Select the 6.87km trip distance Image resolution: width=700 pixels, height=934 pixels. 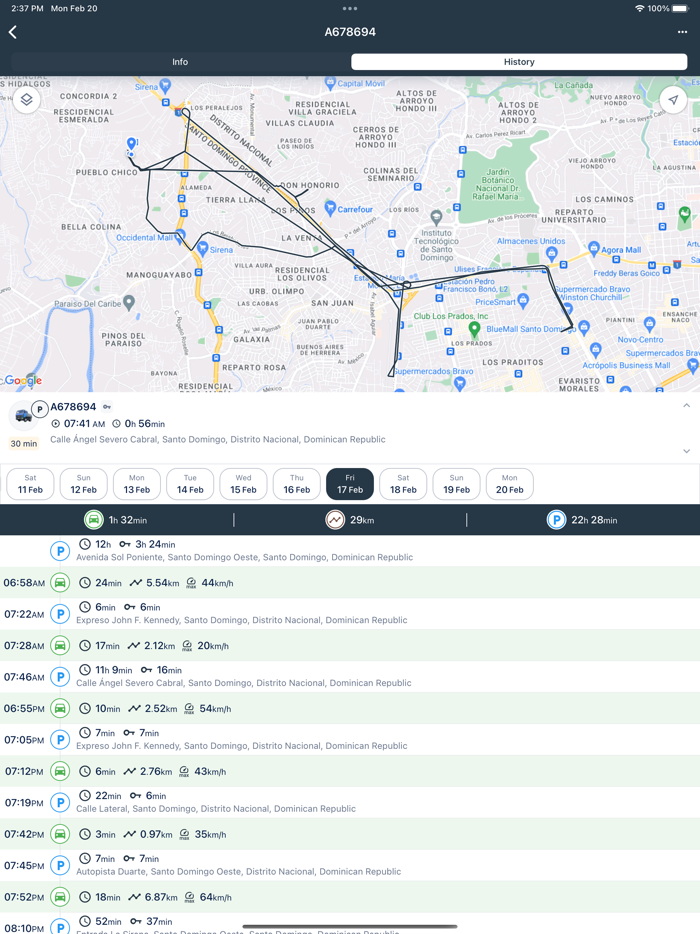[x=161, y=897]
